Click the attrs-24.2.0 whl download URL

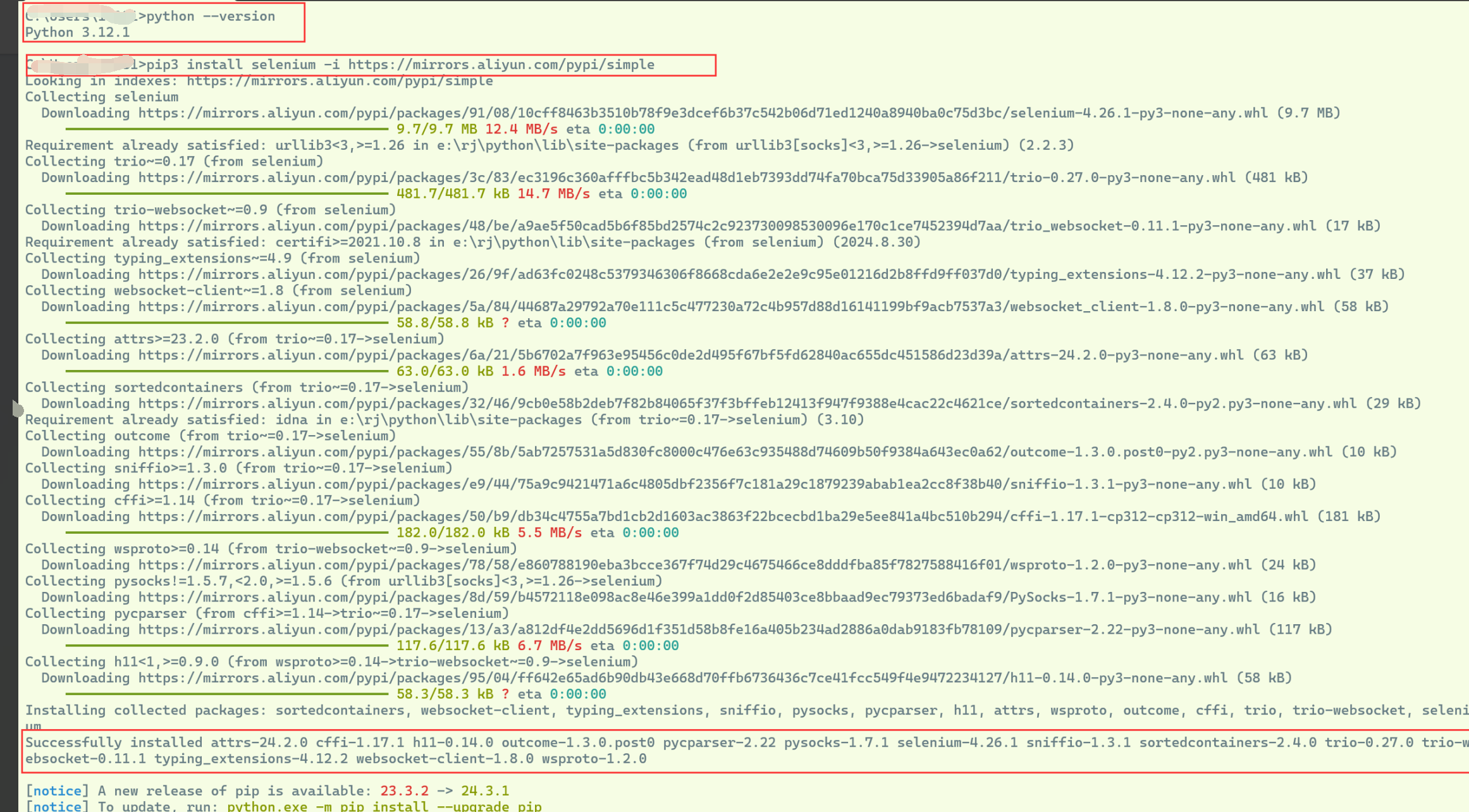coord(691,355)
